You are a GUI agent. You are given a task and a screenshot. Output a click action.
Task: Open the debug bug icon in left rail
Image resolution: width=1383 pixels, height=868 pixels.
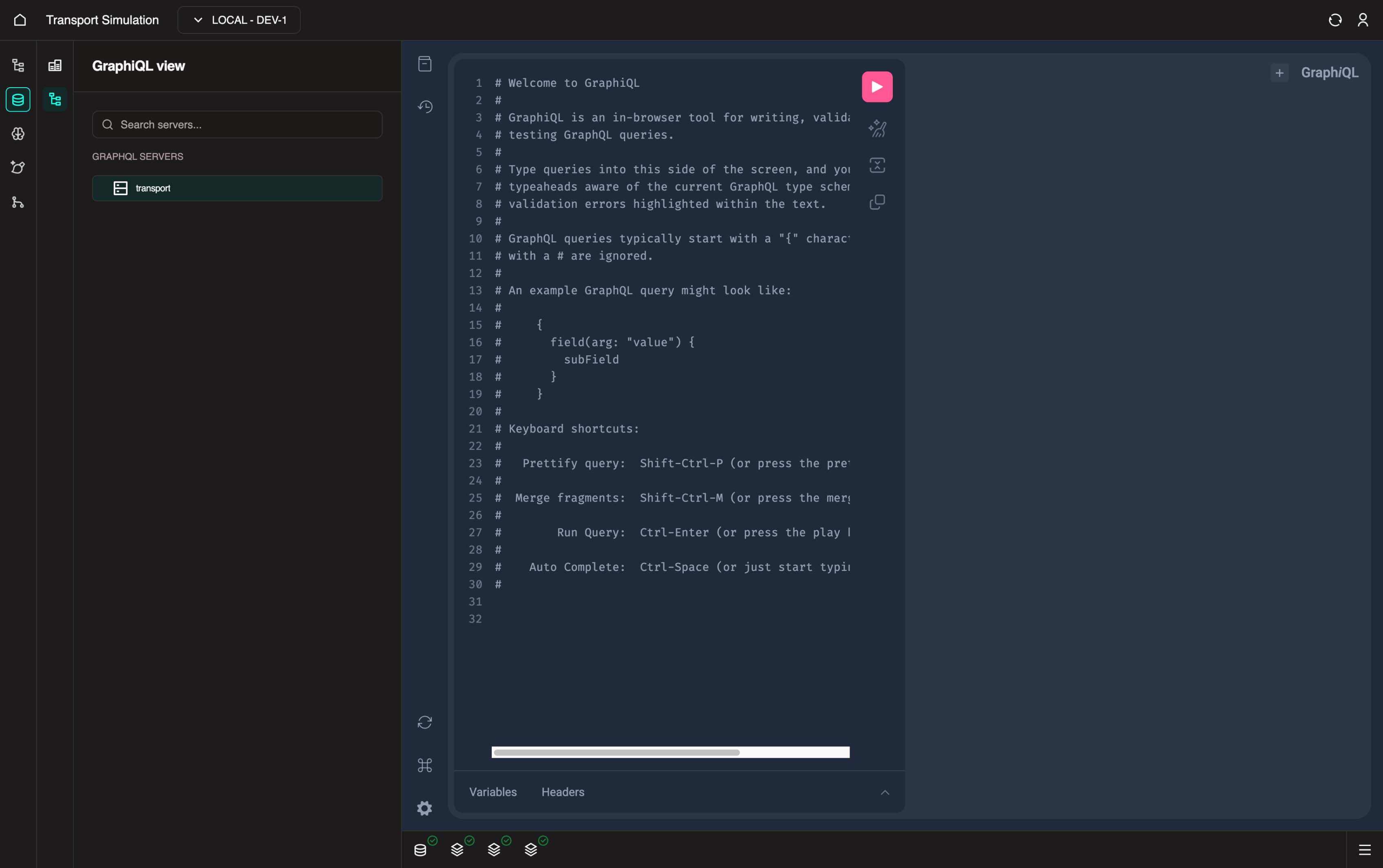18,167
